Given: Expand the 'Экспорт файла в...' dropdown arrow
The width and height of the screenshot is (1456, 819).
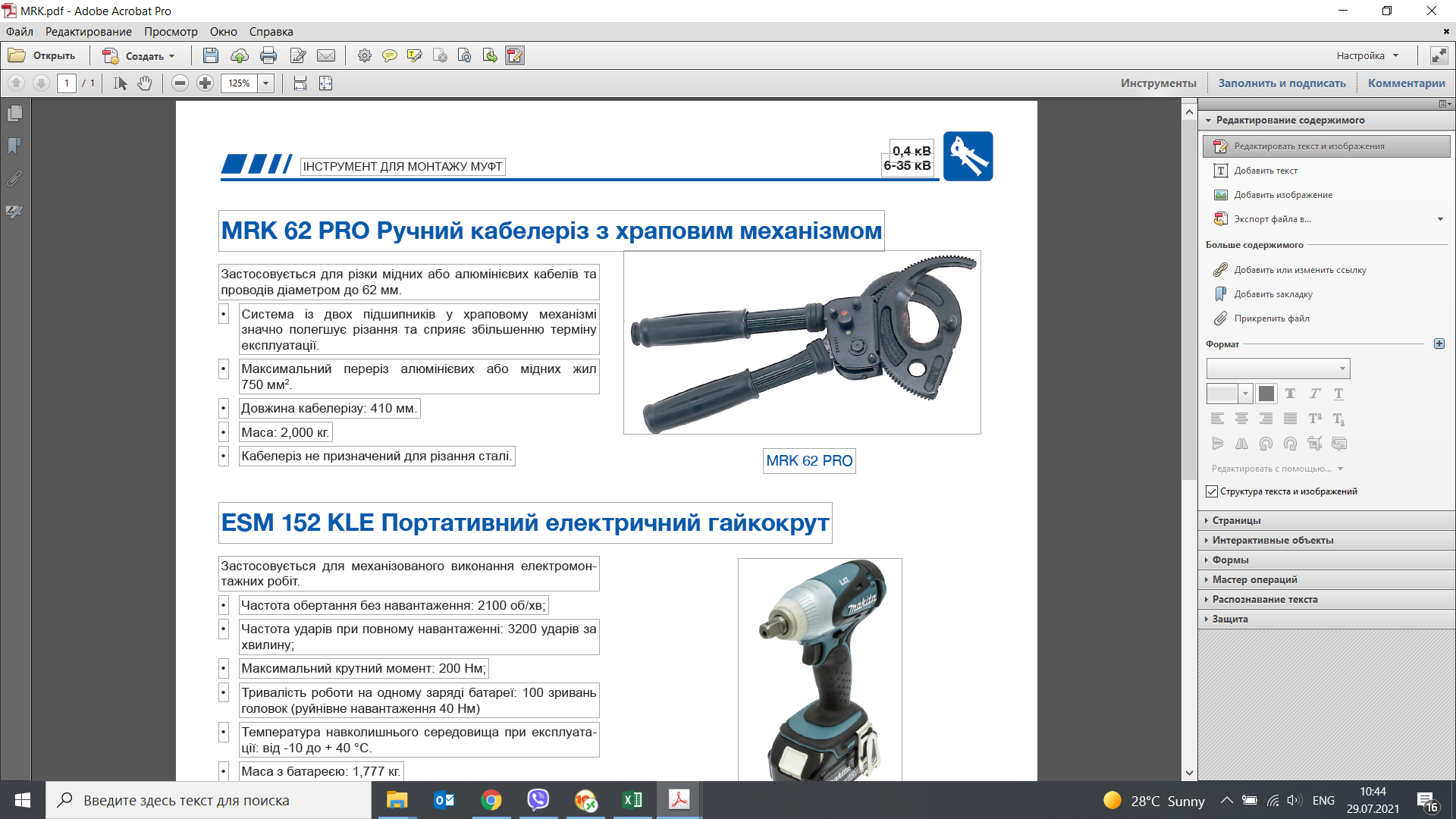Looking at the screenshot, I should pyautogui.click(x=1440, y=219).
